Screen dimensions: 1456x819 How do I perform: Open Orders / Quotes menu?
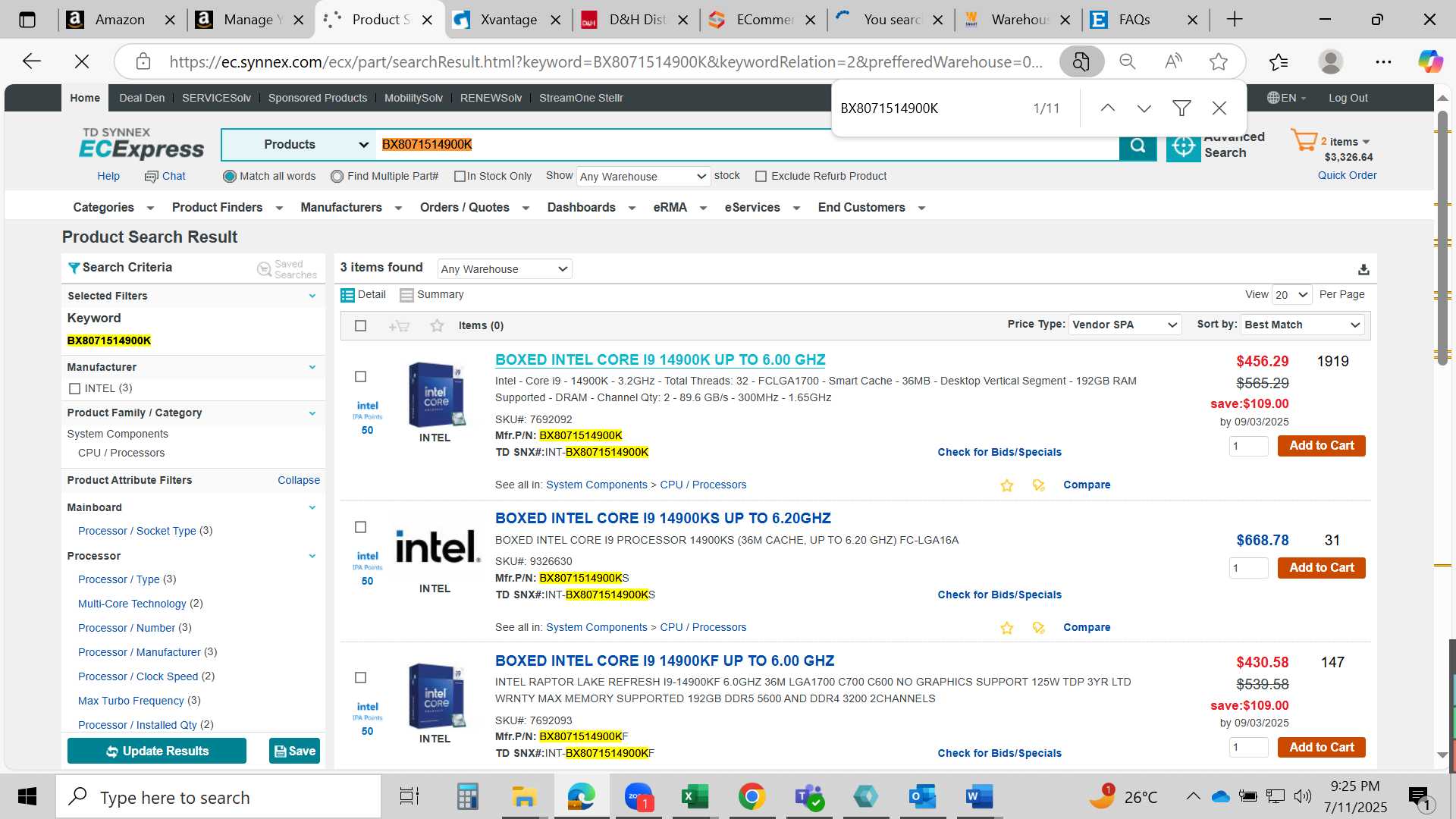[x=474, y=208]
